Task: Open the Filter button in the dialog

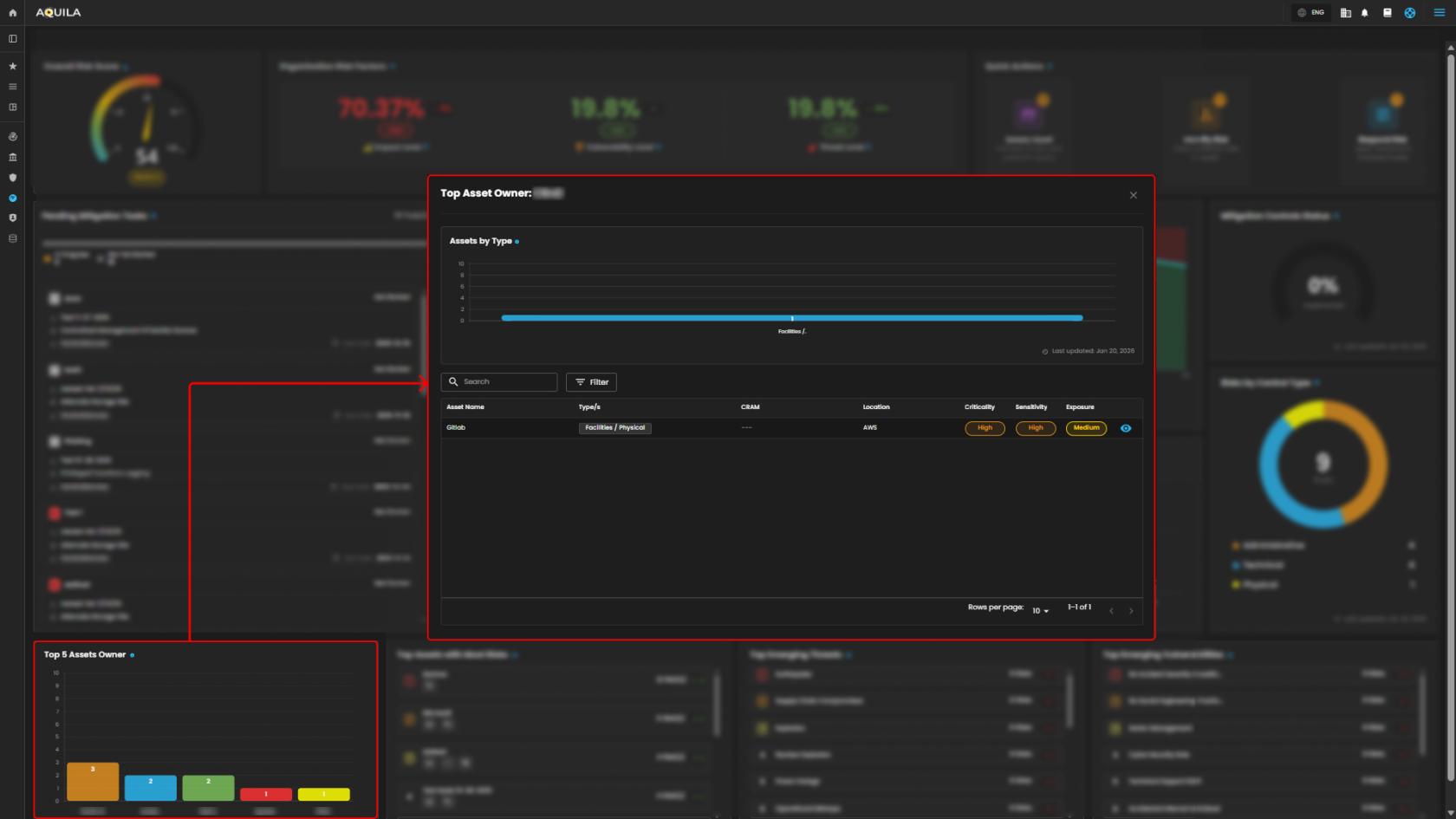Action: (591, 382)
